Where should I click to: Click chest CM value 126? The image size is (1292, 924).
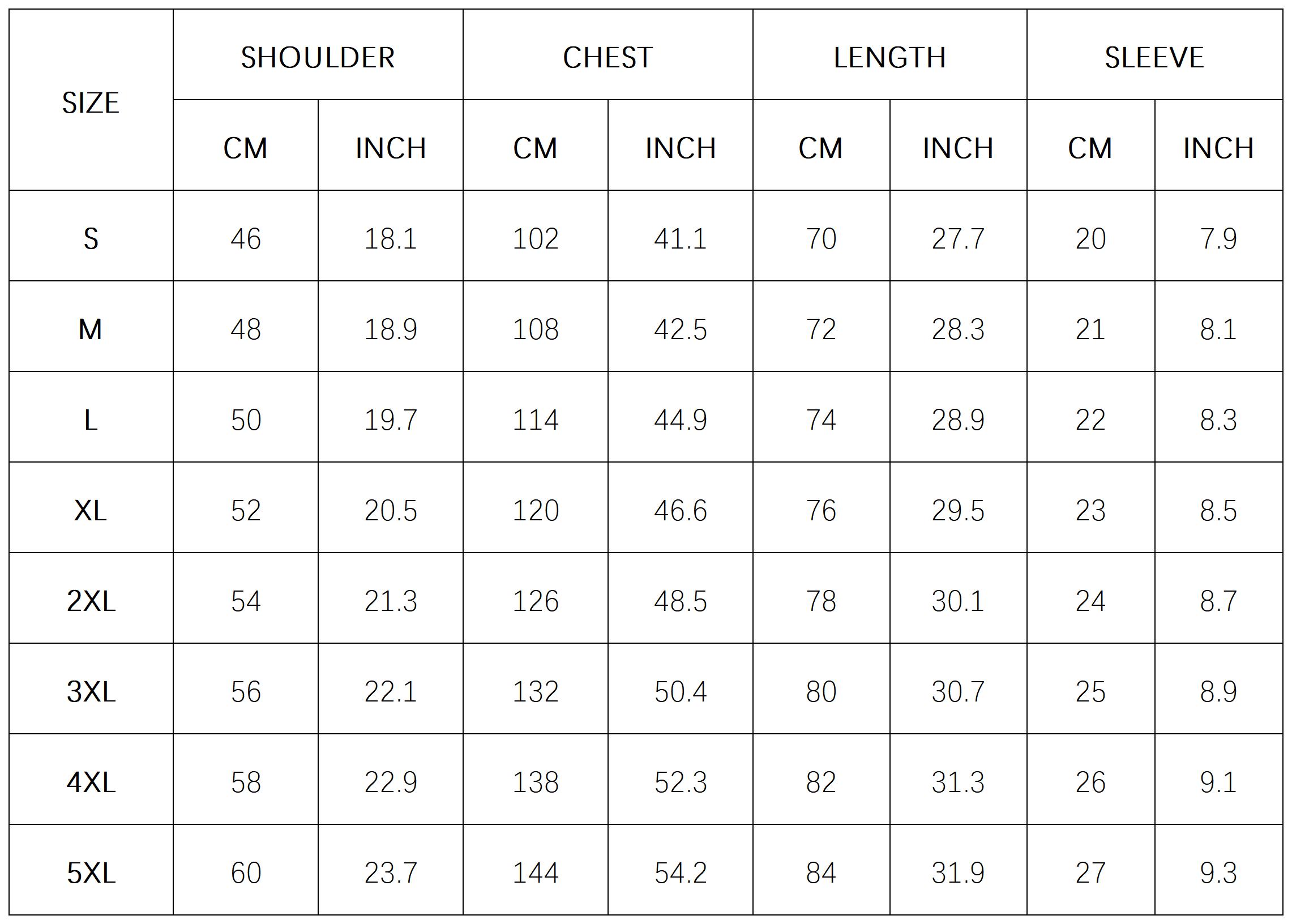coord(535,601)
